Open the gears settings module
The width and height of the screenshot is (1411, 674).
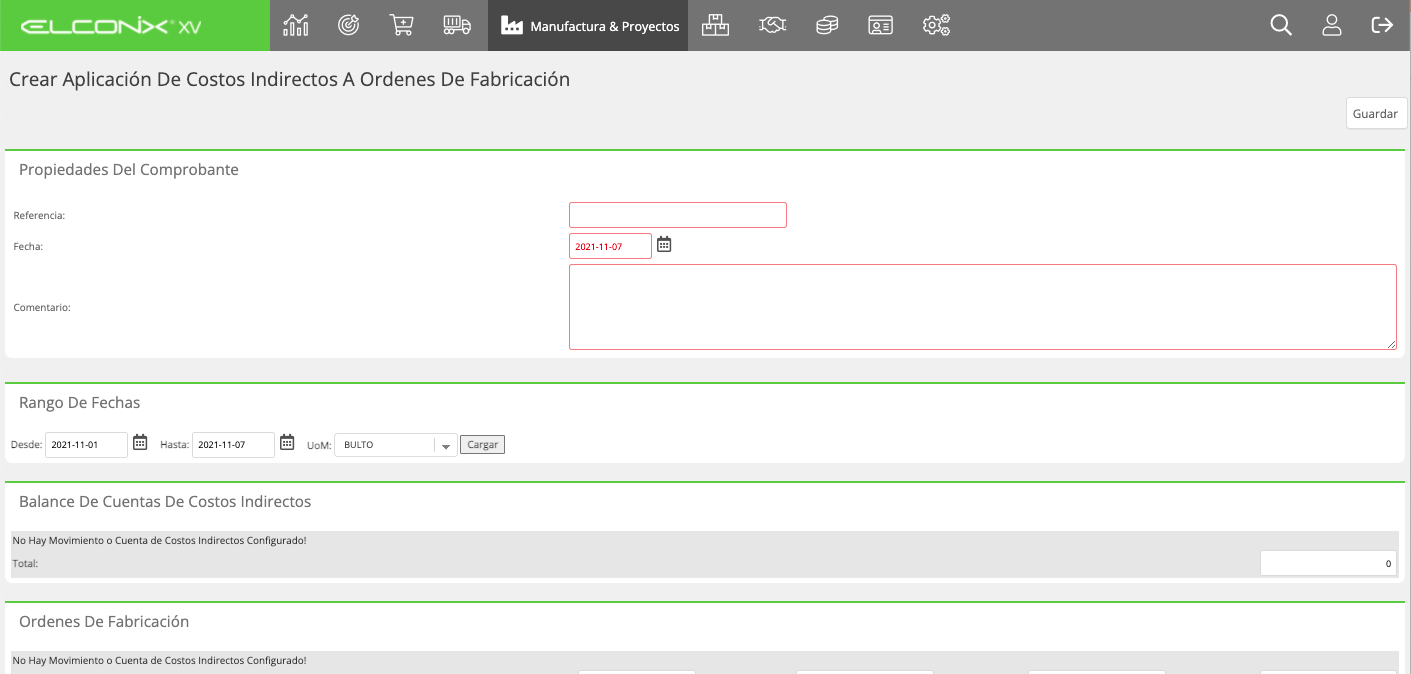(x=936, y=25)
